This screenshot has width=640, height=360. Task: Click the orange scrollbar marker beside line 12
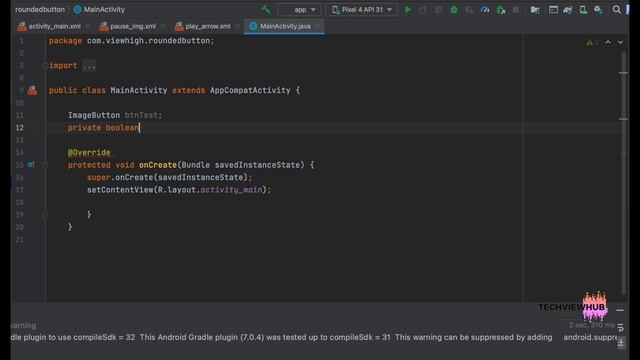point(623,119)
